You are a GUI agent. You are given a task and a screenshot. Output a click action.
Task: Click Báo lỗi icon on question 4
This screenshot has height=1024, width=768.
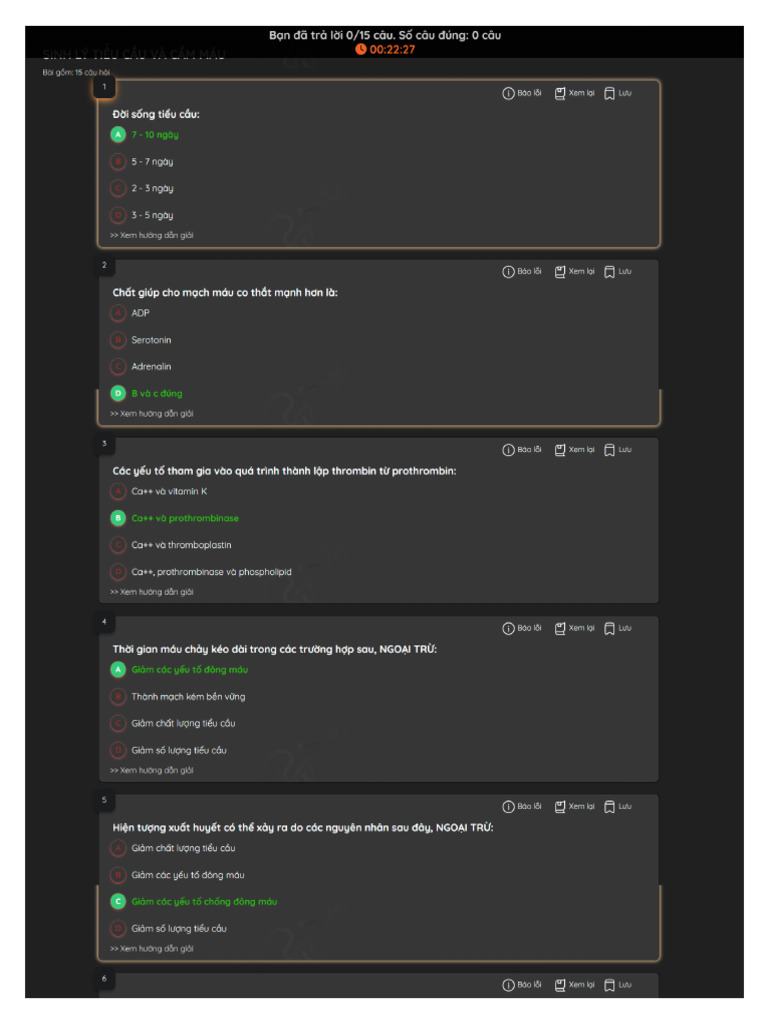point(508,628)
